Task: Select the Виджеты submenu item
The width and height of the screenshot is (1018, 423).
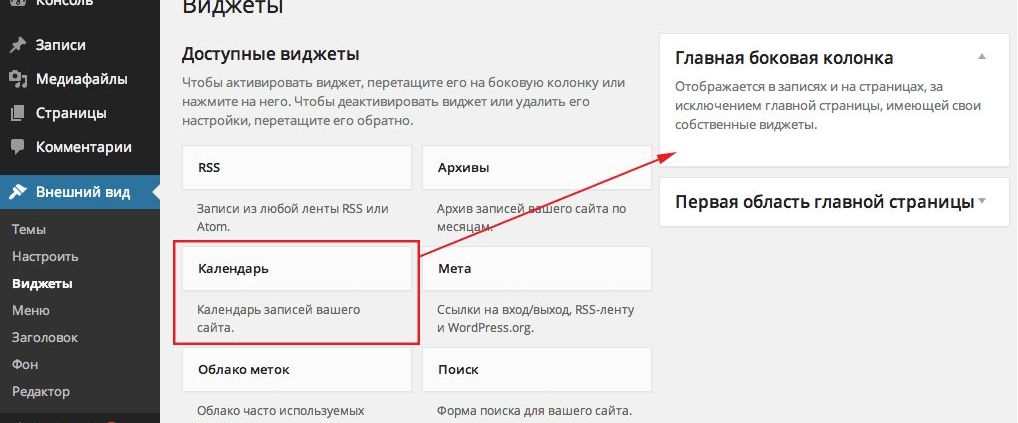Action: click(42, 284)
